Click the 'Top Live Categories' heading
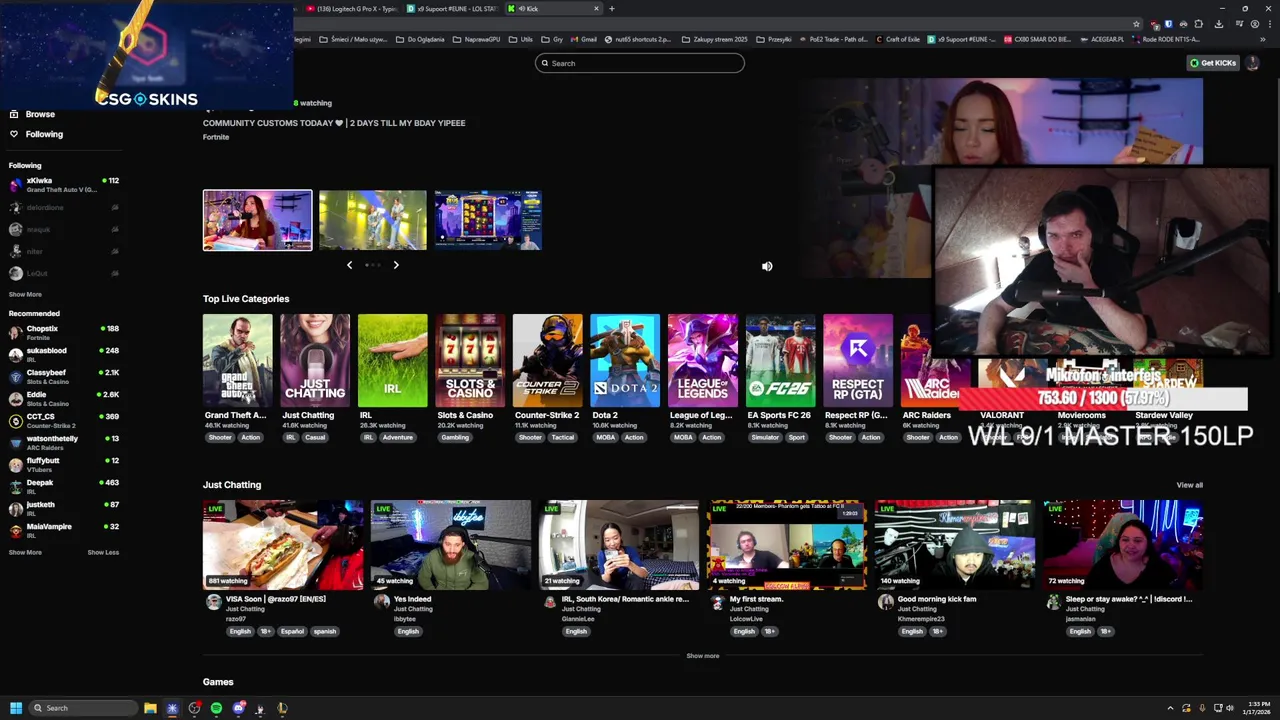Image resolution: width=1280 pixels, height=720 pixels. (246, 299)
